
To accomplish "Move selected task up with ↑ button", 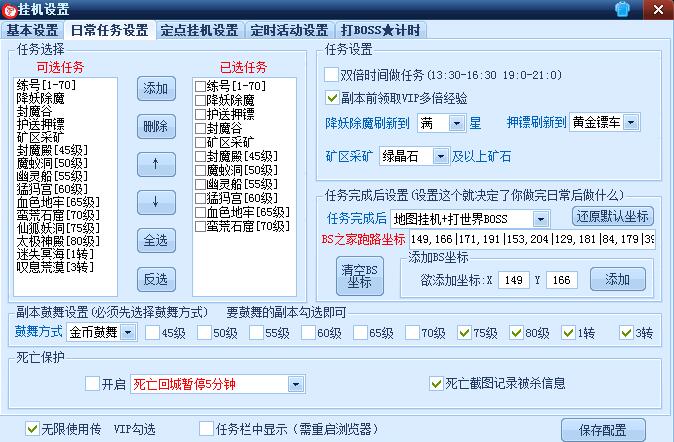I will [x=156, y=164].
